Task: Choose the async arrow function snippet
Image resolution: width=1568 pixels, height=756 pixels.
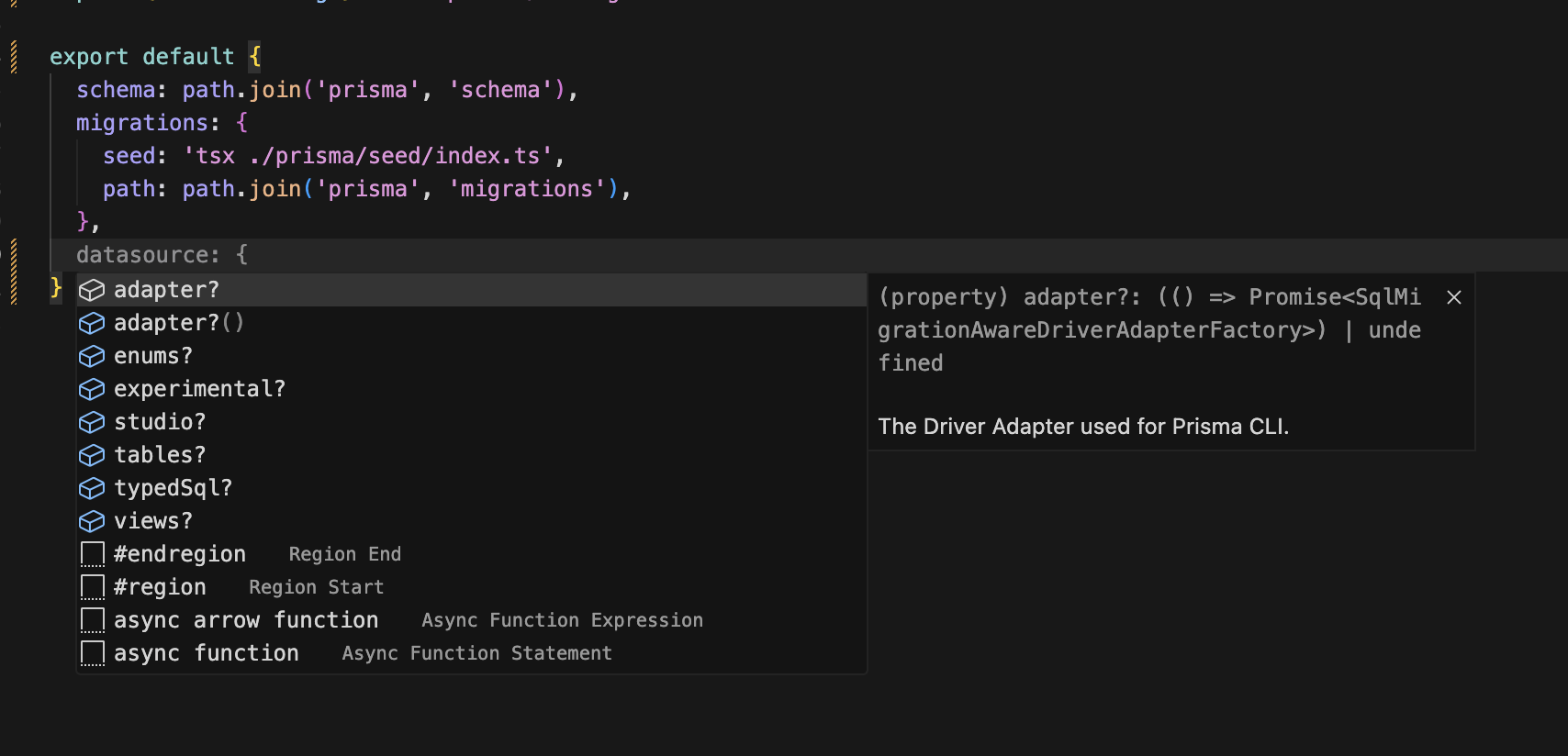Action: pos(245,620)
